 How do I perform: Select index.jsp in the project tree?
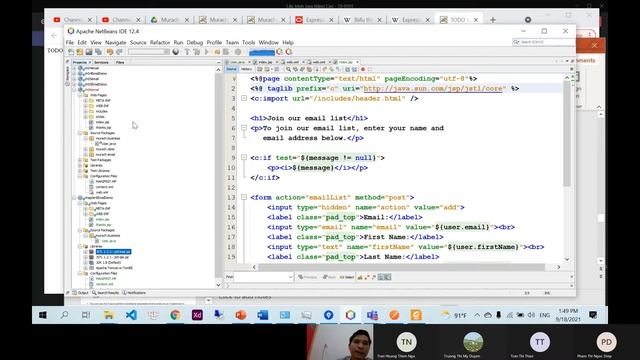pos(102,122)
